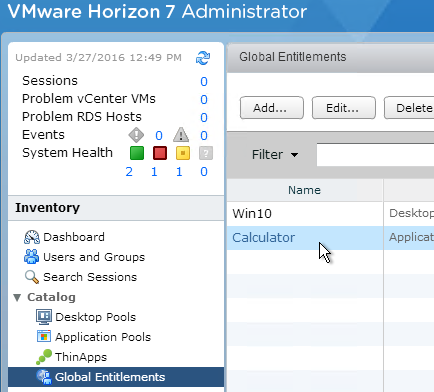Collapse the Catalog tree section
Viewport: 434px width, 392px height.
coord(17,297)
